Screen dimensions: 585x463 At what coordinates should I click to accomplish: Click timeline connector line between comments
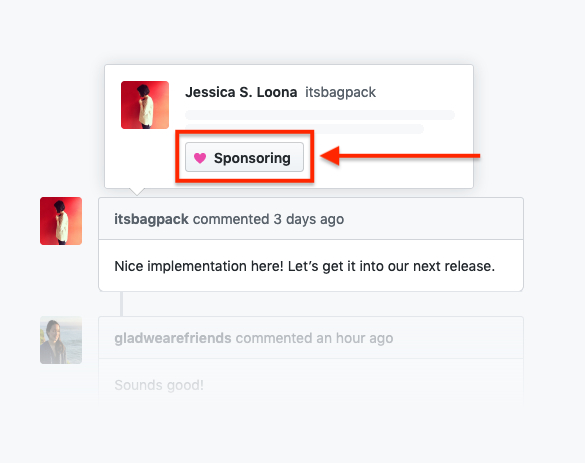click(x=121, y=304)
